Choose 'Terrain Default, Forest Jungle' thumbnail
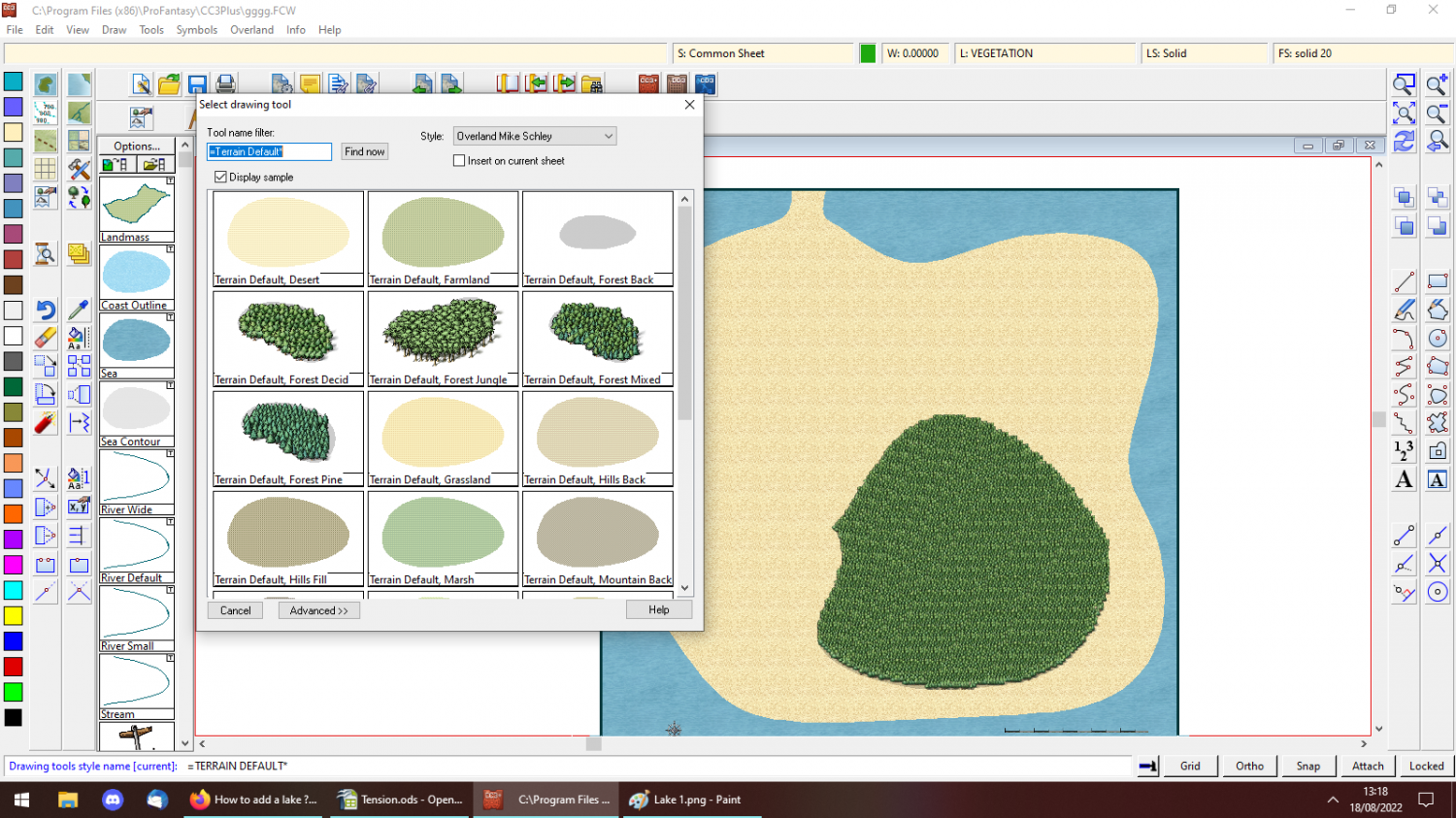Viewport: 1456px width, 818px height. (443, 339)
